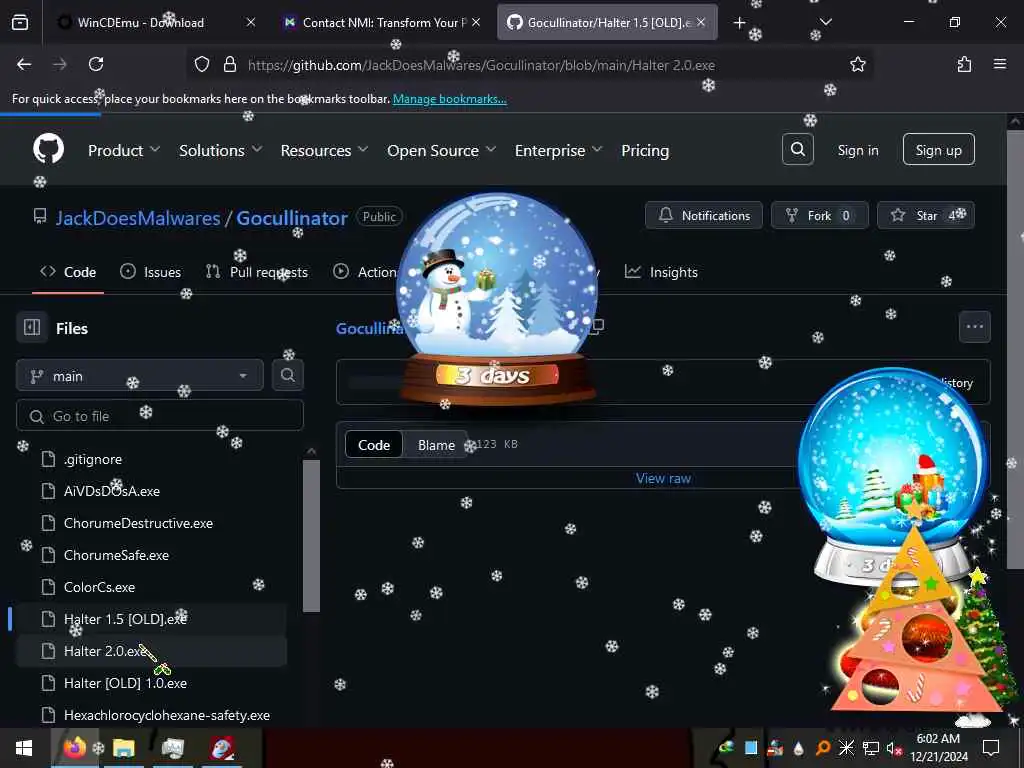
Task: Star the repository with the Star button
Action: [925, 216]
